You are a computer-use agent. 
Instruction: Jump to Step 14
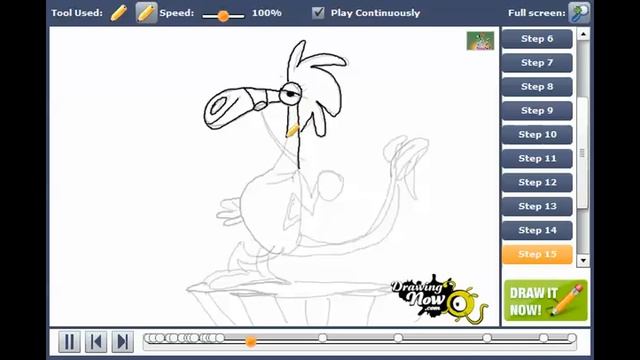[x=537, y=230]
